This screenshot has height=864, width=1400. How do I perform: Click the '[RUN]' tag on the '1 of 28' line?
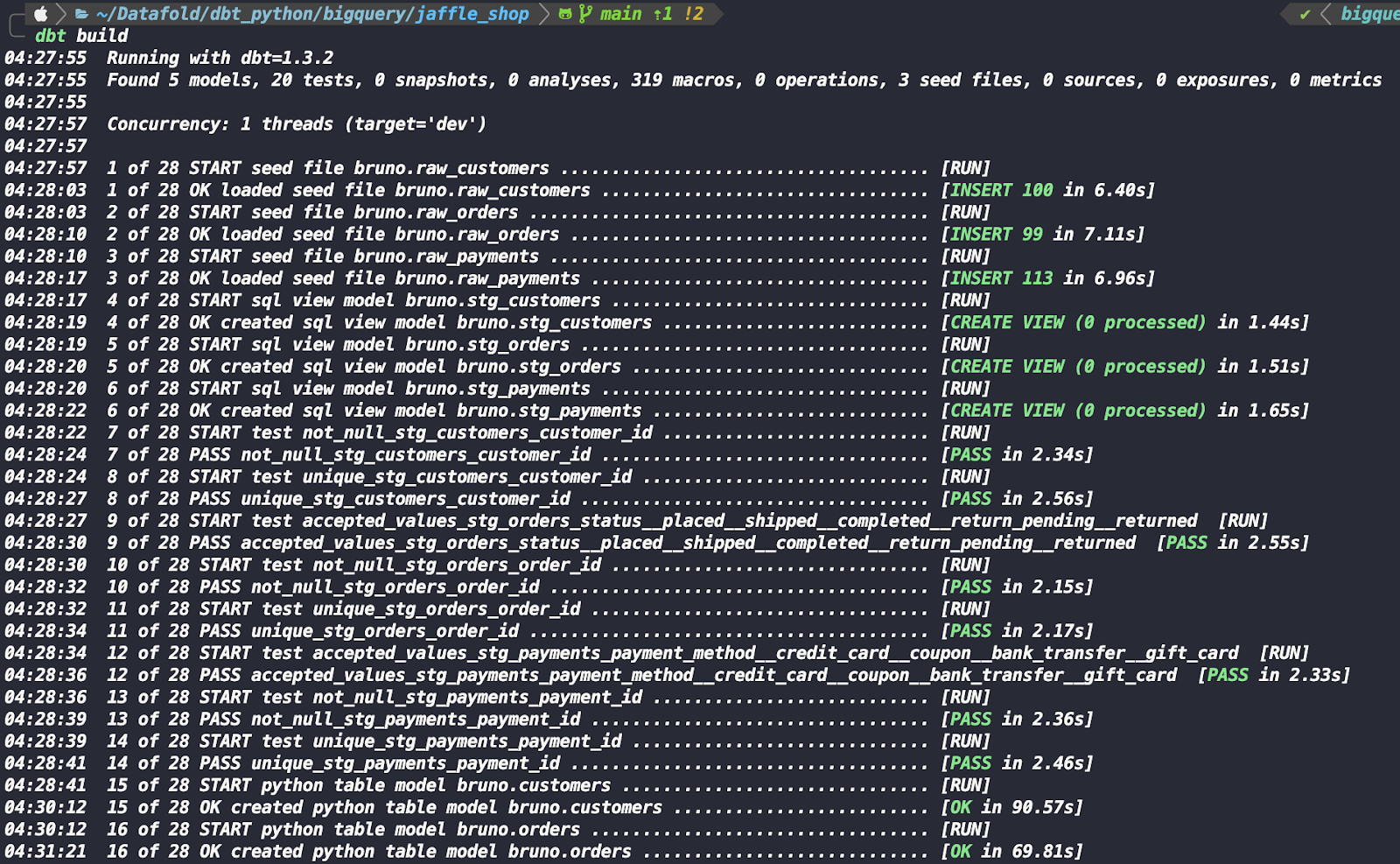point(965,168)
